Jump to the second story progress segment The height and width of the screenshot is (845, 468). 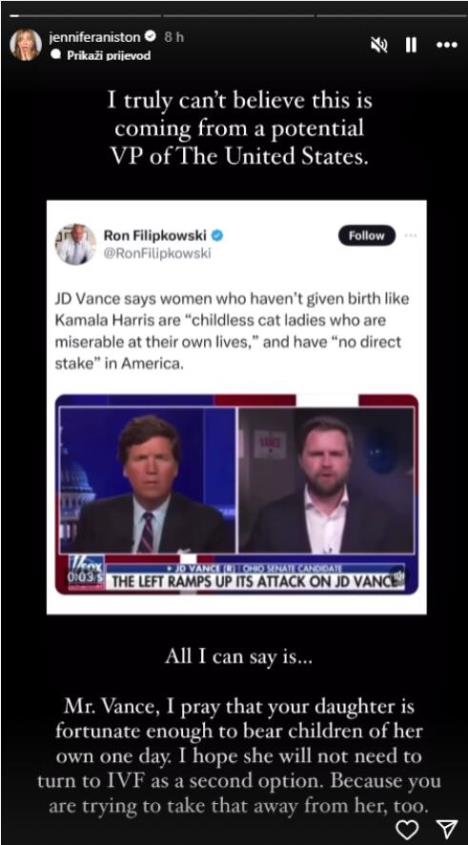click(238, 16)
